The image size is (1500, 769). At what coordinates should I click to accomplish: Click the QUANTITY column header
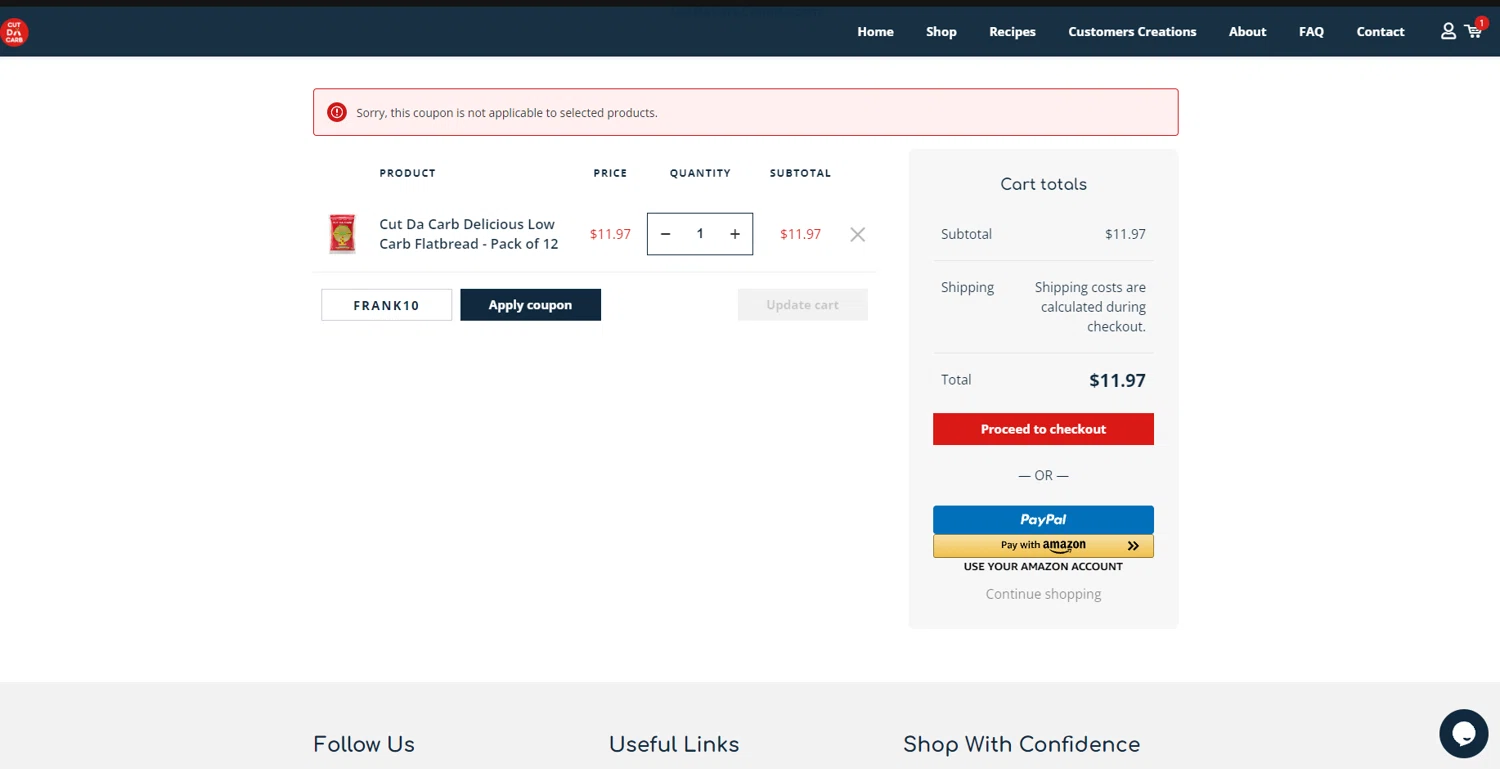coord(700,173)
